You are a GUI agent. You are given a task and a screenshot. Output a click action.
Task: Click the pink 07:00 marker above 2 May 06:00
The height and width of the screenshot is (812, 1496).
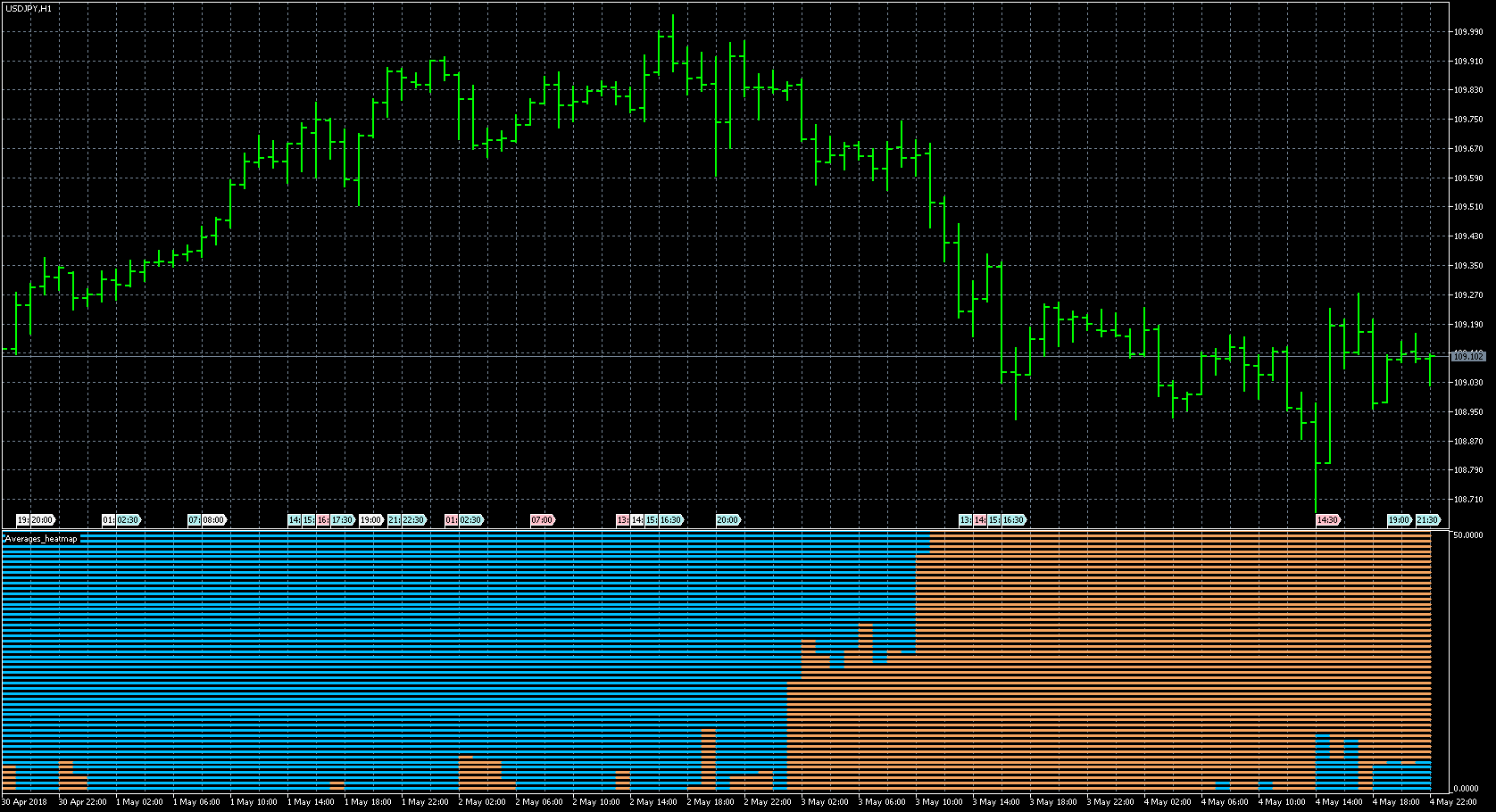click(543, 519)
